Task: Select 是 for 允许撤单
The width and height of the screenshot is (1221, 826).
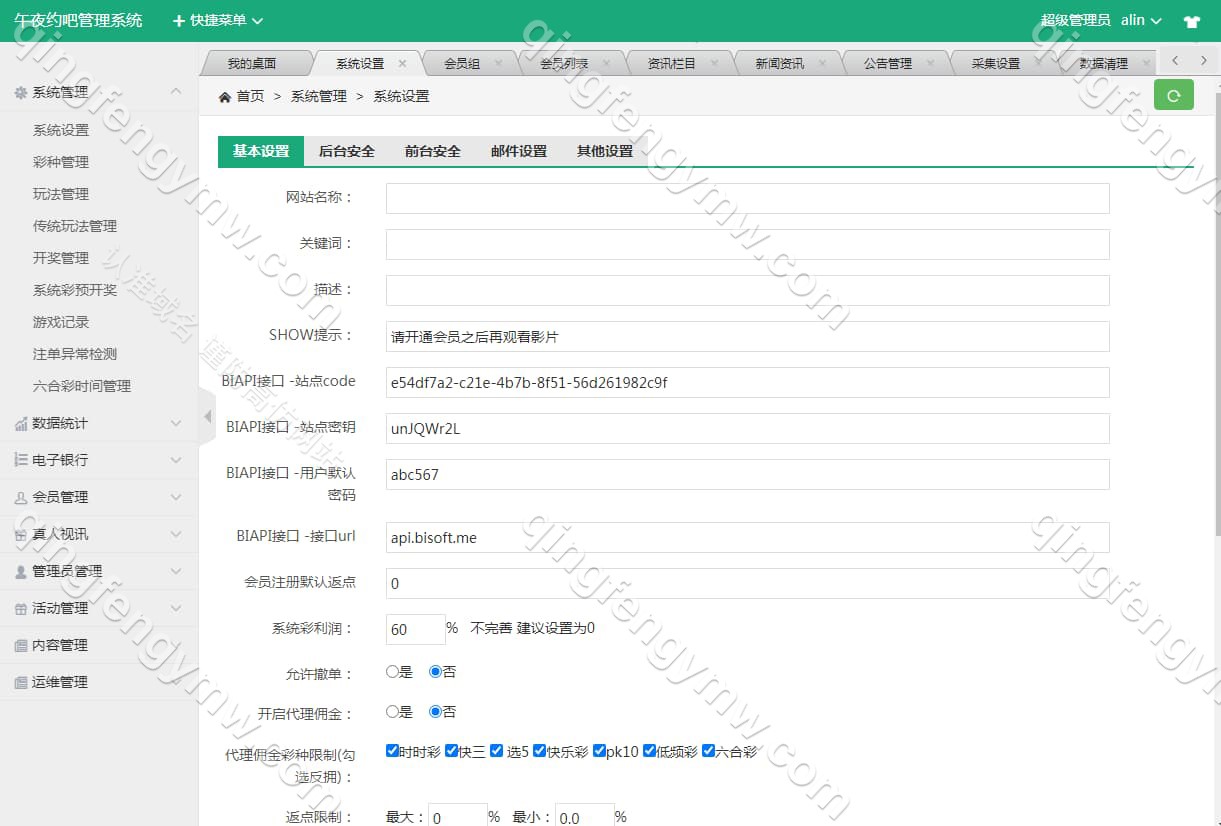Action: tap(393, 672)
